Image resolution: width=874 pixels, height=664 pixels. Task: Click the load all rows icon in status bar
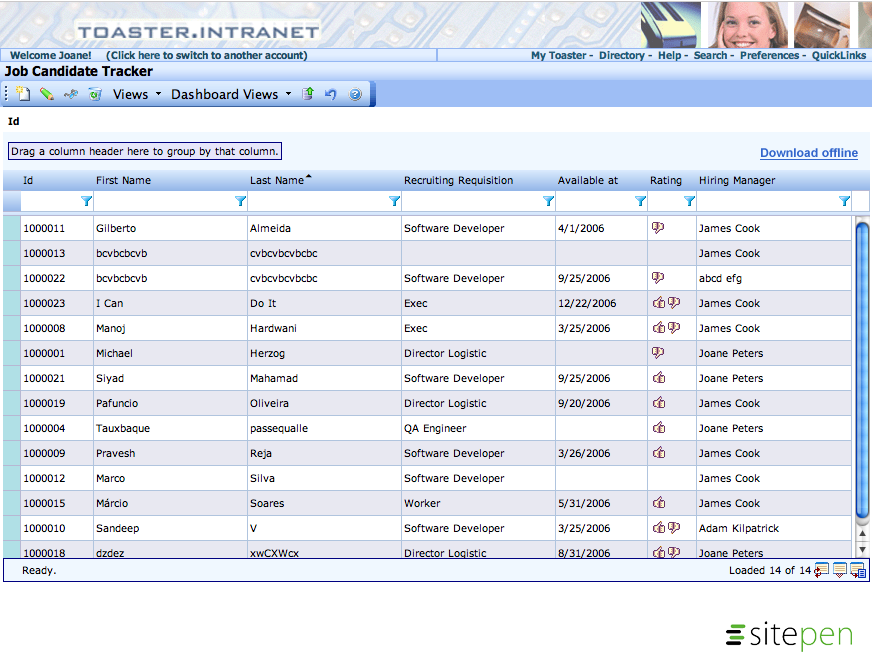point(858,570)
